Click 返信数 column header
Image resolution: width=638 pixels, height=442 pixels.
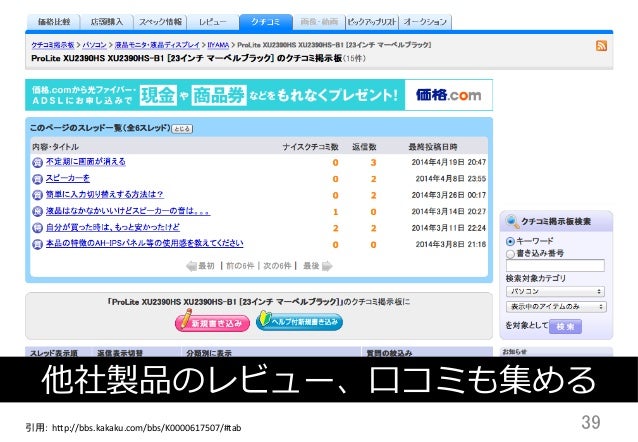(x=364, y=147)
